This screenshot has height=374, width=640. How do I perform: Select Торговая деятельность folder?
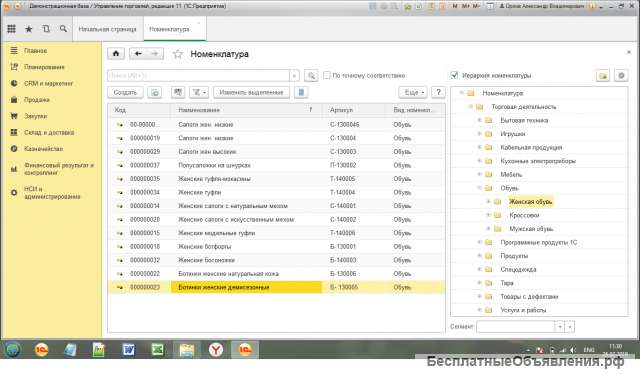[524, 107]
